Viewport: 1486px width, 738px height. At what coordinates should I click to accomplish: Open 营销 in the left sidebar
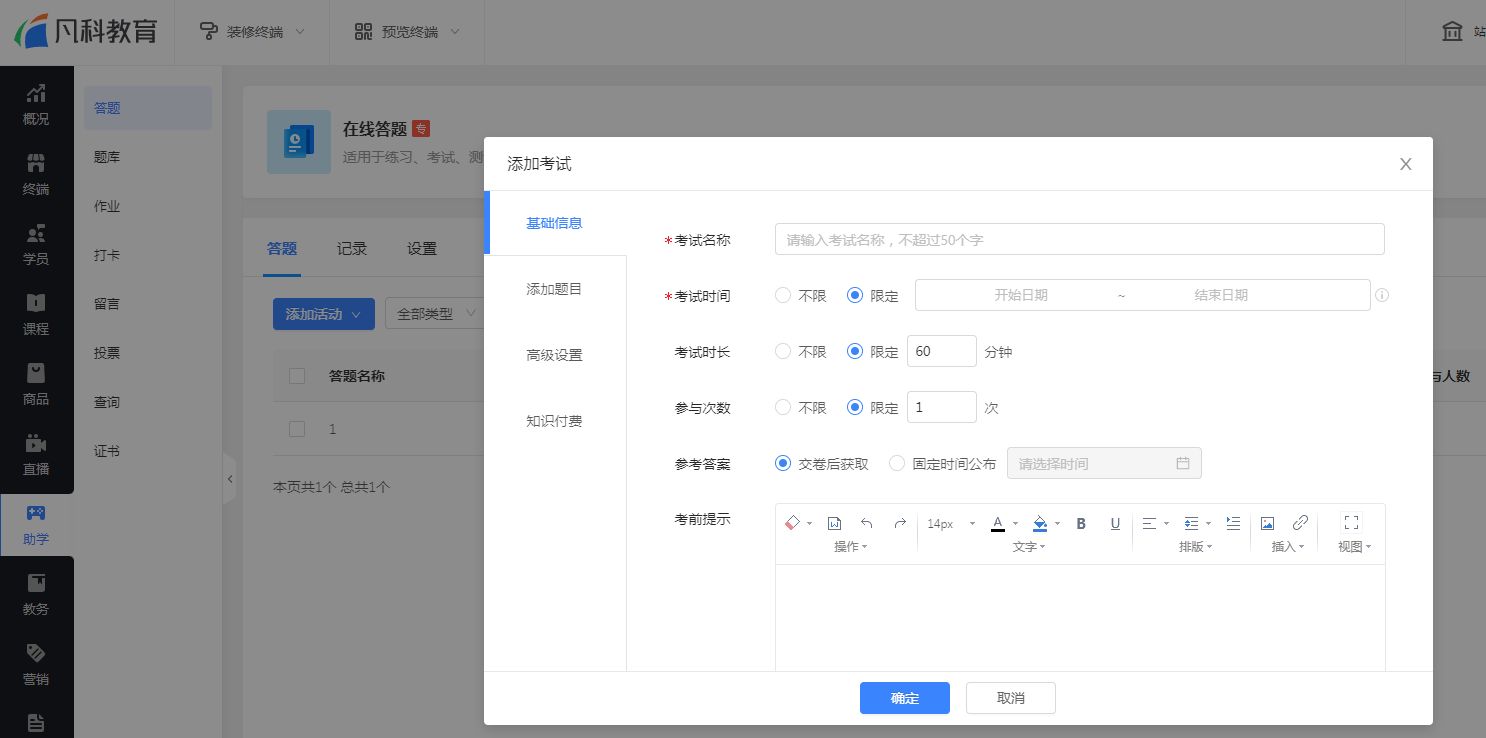point(36,664)
